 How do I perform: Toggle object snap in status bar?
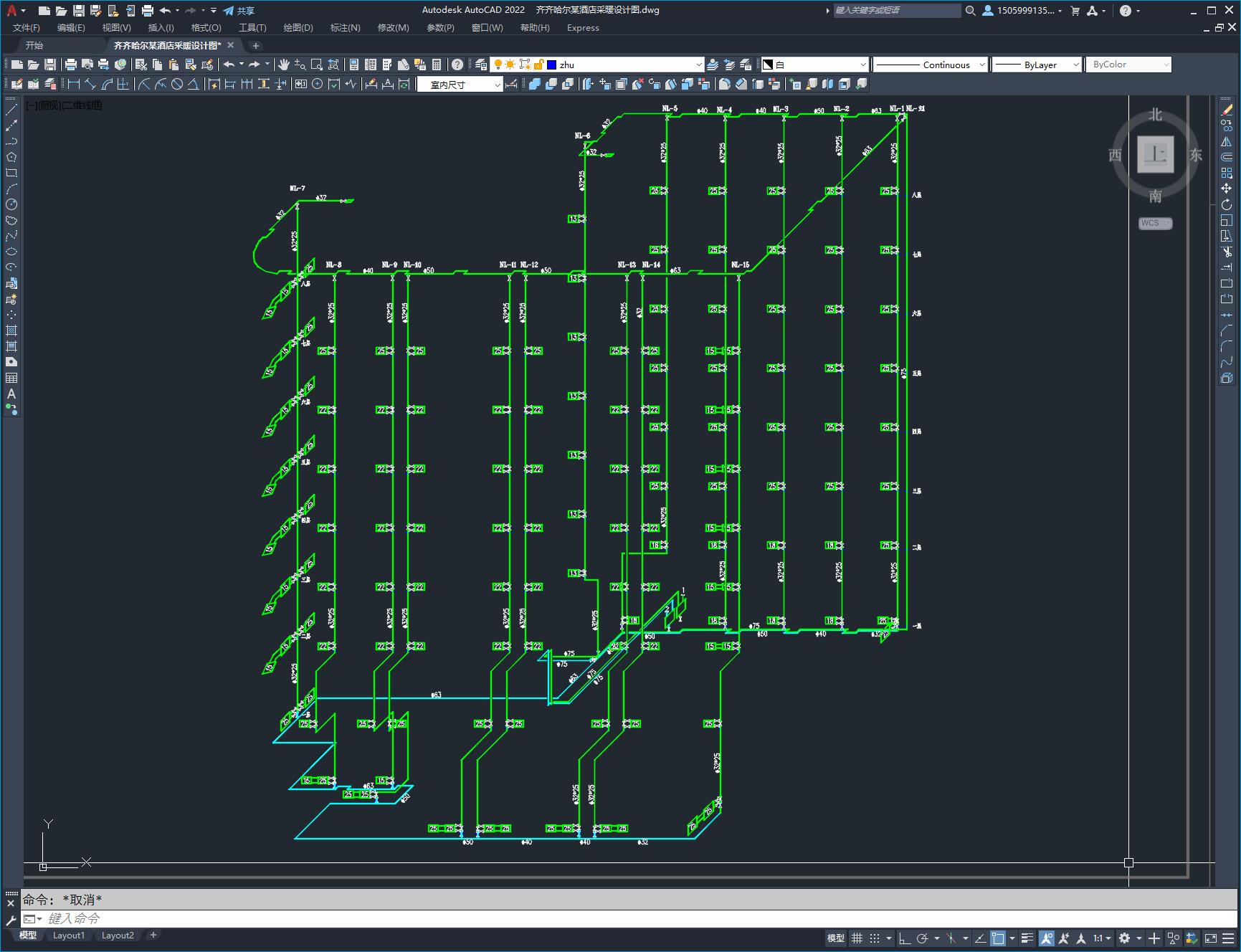pyautogui.click(x=997, y=938)
